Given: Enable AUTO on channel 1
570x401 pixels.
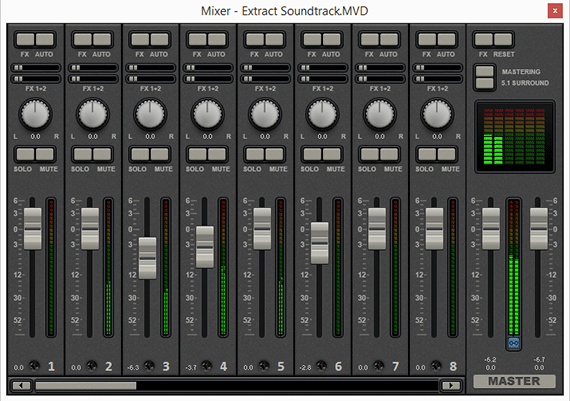Looking at the screenshot, I should click(x=44, y=39).
